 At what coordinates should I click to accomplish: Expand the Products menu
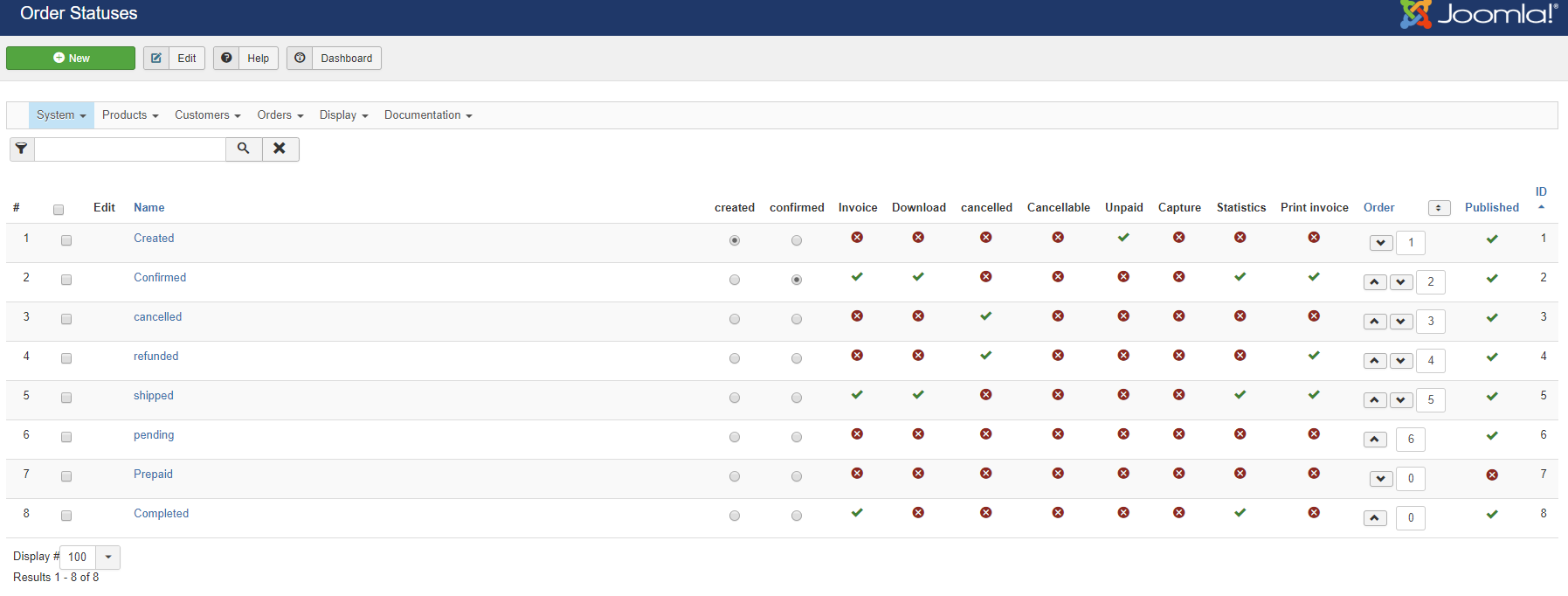coord(130,115)
